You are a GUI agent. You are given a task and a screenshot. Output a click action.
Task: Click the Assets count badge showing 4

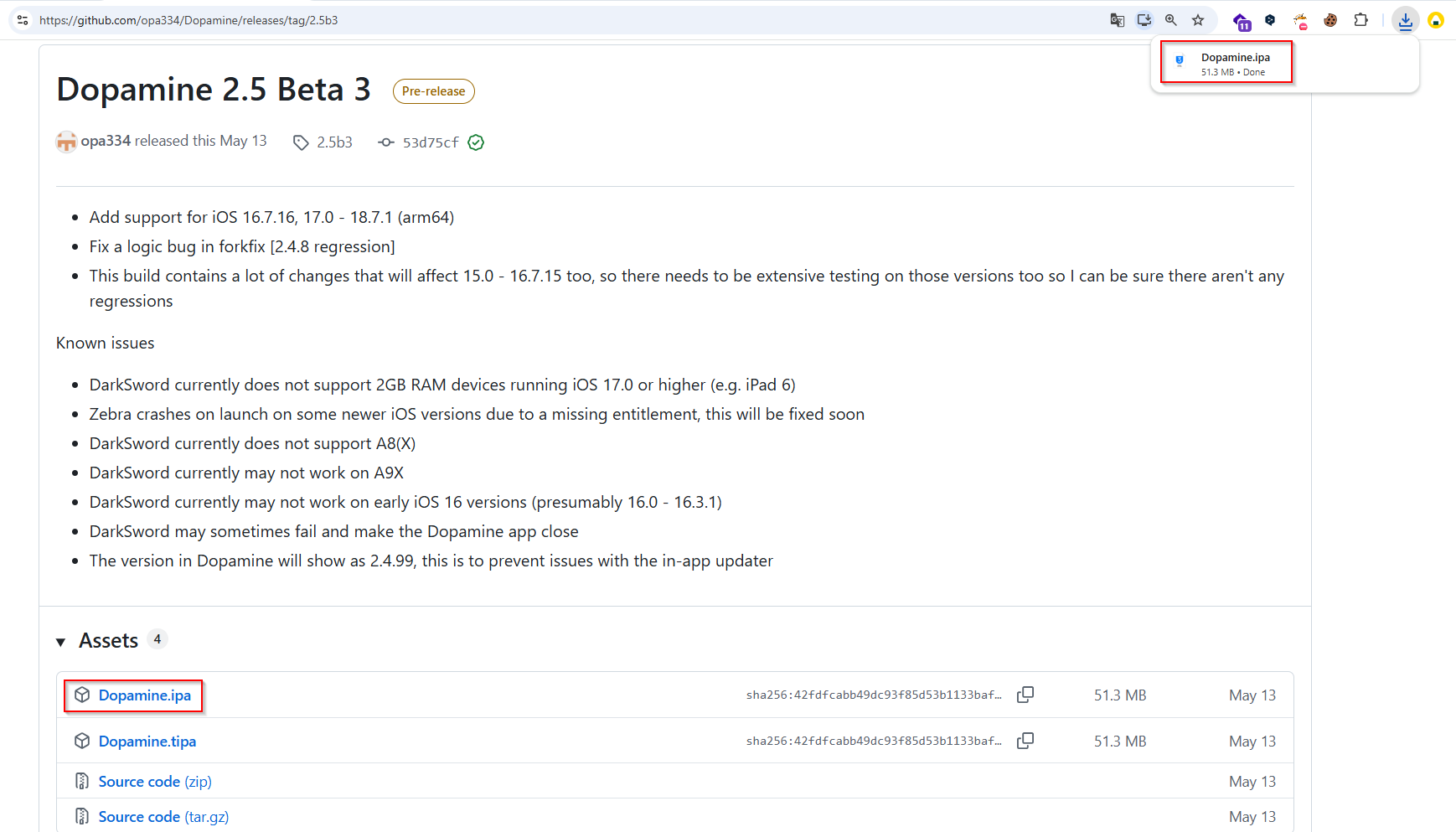pos(157,639)
